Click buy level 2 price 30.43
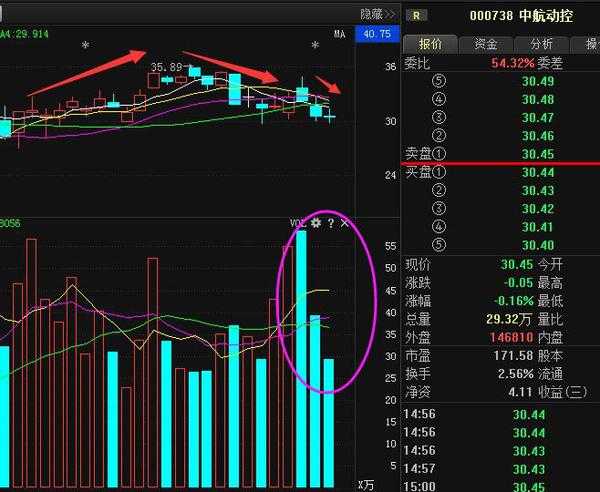 coord(538,191)
